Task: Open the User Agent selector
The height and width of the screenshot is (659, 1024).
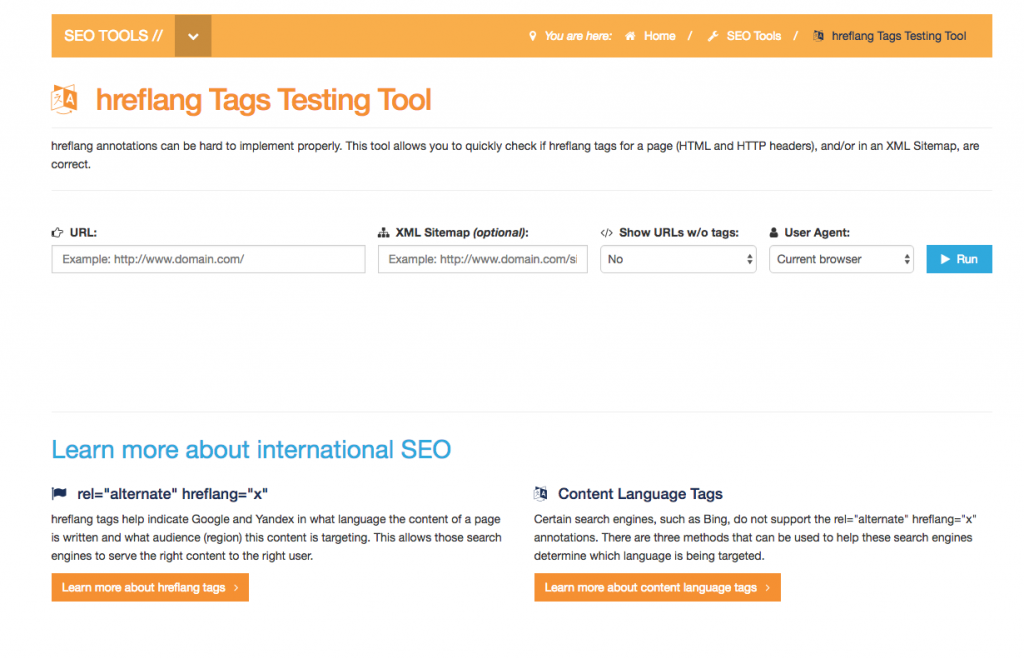Action: [x=841, y=258]
